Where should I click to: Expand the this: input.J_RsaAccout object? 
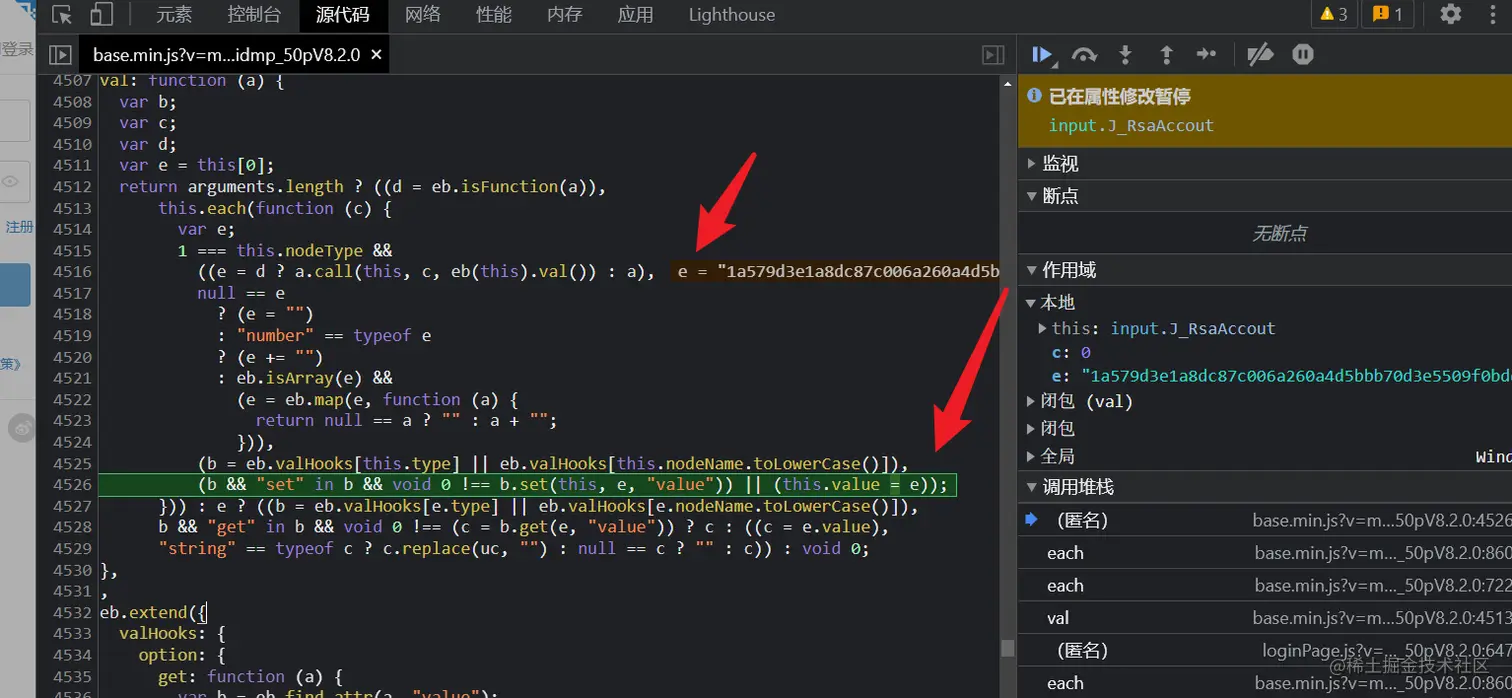[1043, 328]
